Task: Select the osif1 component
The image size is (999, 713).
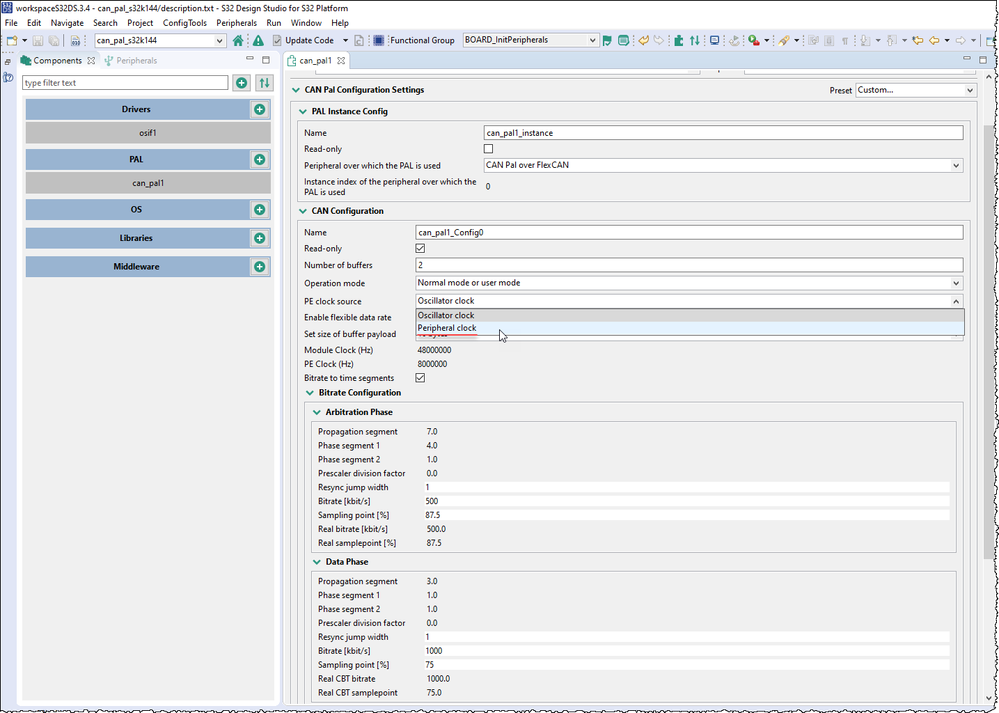Action: pyautogui.click(x=147, y=132)
